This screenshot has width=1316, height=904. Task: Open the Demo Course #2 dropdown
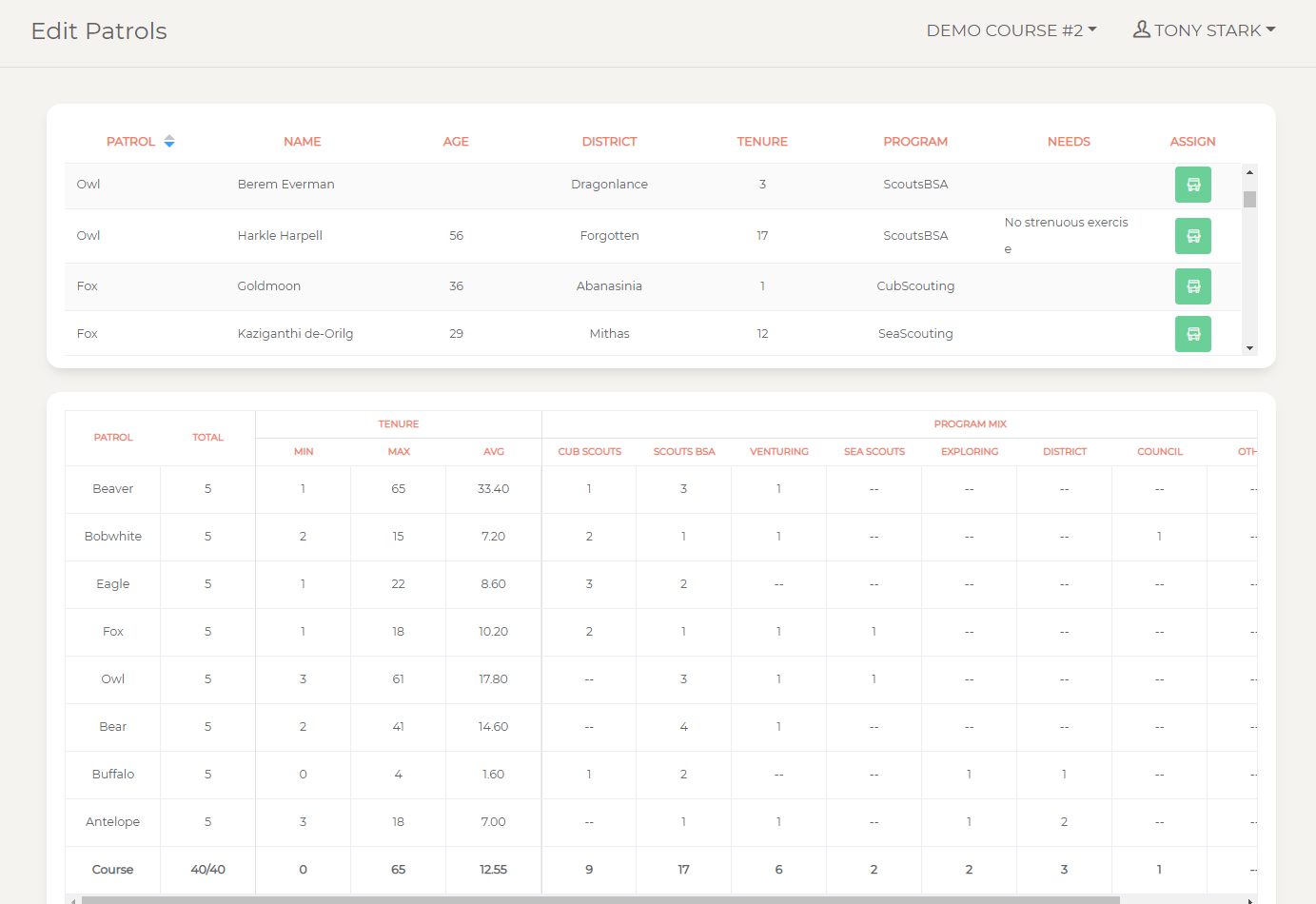click(1012, 30)
